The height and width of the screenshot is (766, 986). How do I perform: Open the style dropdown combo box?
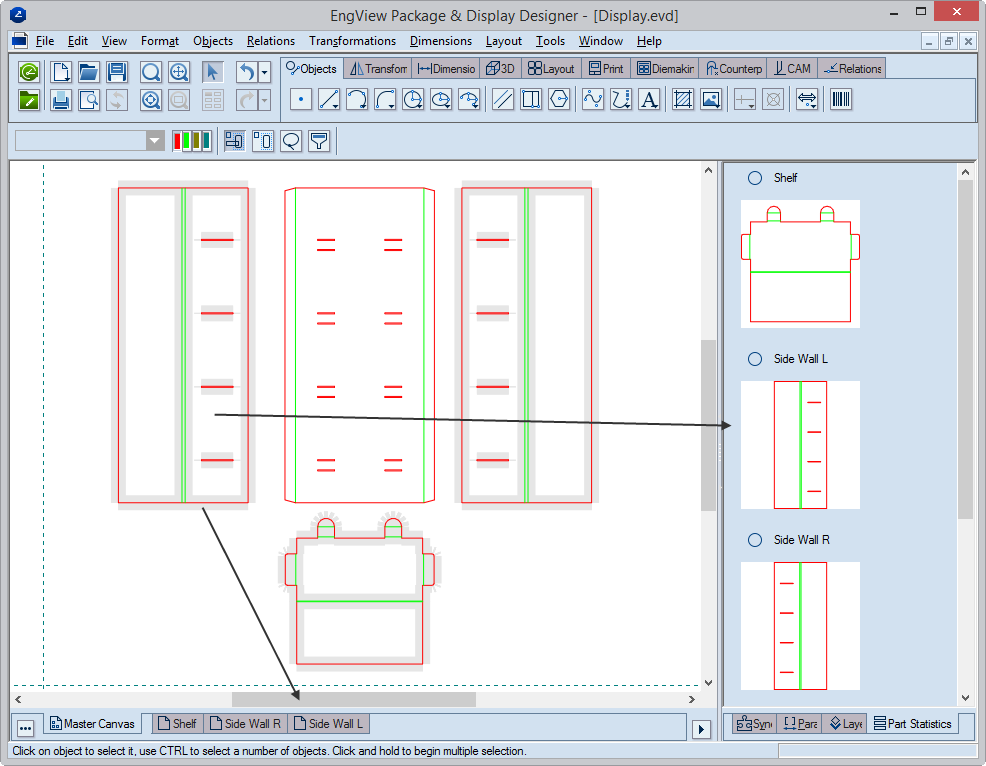154,141
